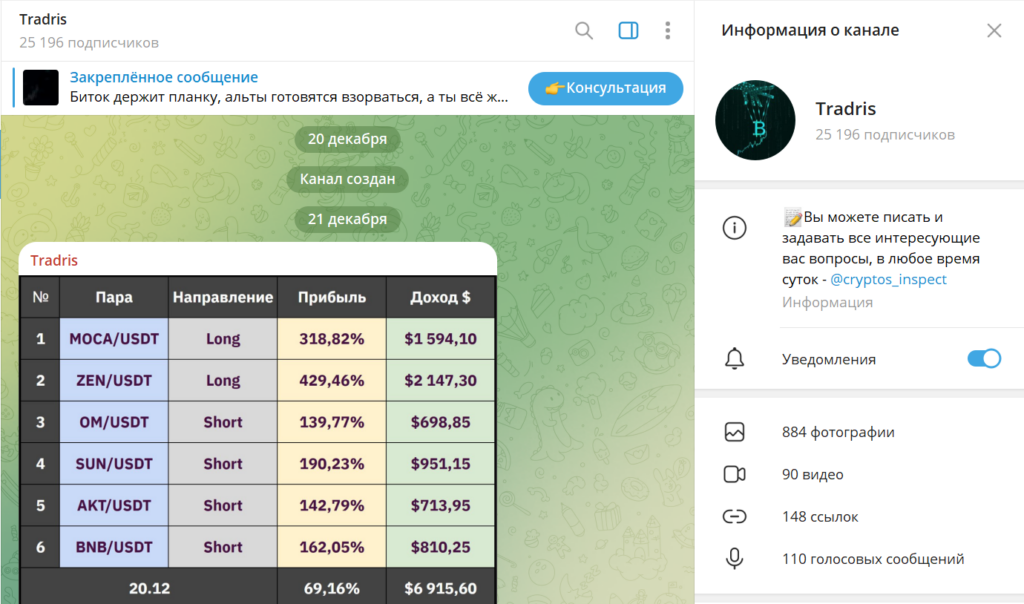This screenshot has height=604, width=1024.
Task: Click the pinned message thumbnail image
Action: point(40,87)
